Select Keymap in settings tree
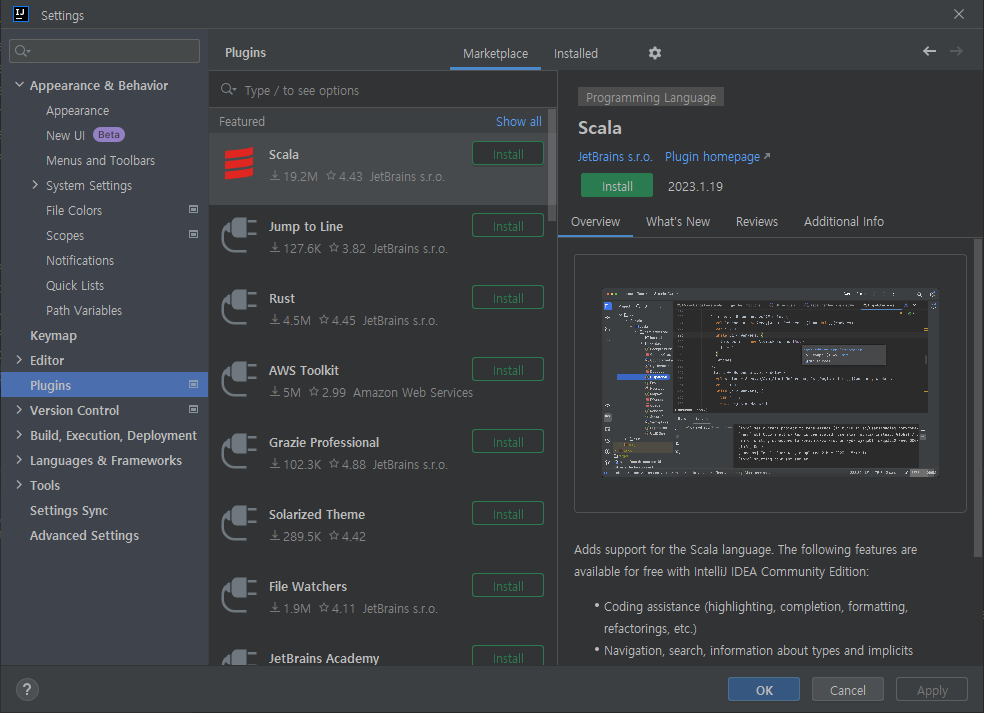 pyautogui.click(x=53, y=335)
